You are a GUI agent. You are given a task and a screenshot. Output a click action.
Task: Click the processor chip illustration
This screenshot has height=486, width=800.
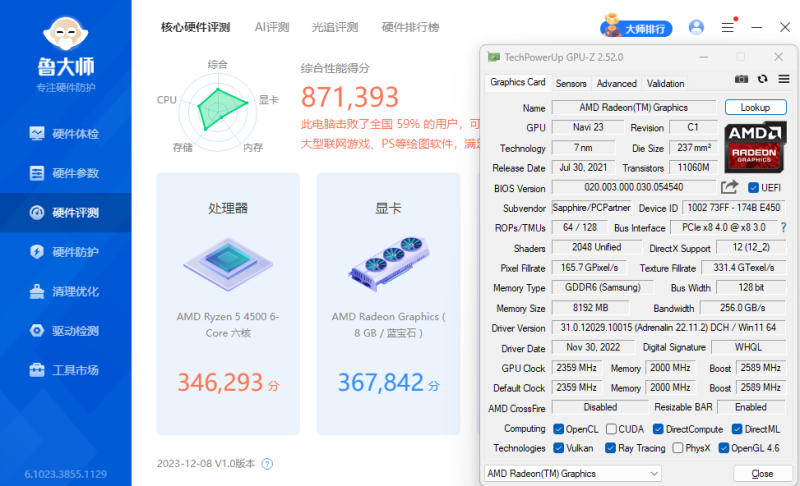click(228, 264)
